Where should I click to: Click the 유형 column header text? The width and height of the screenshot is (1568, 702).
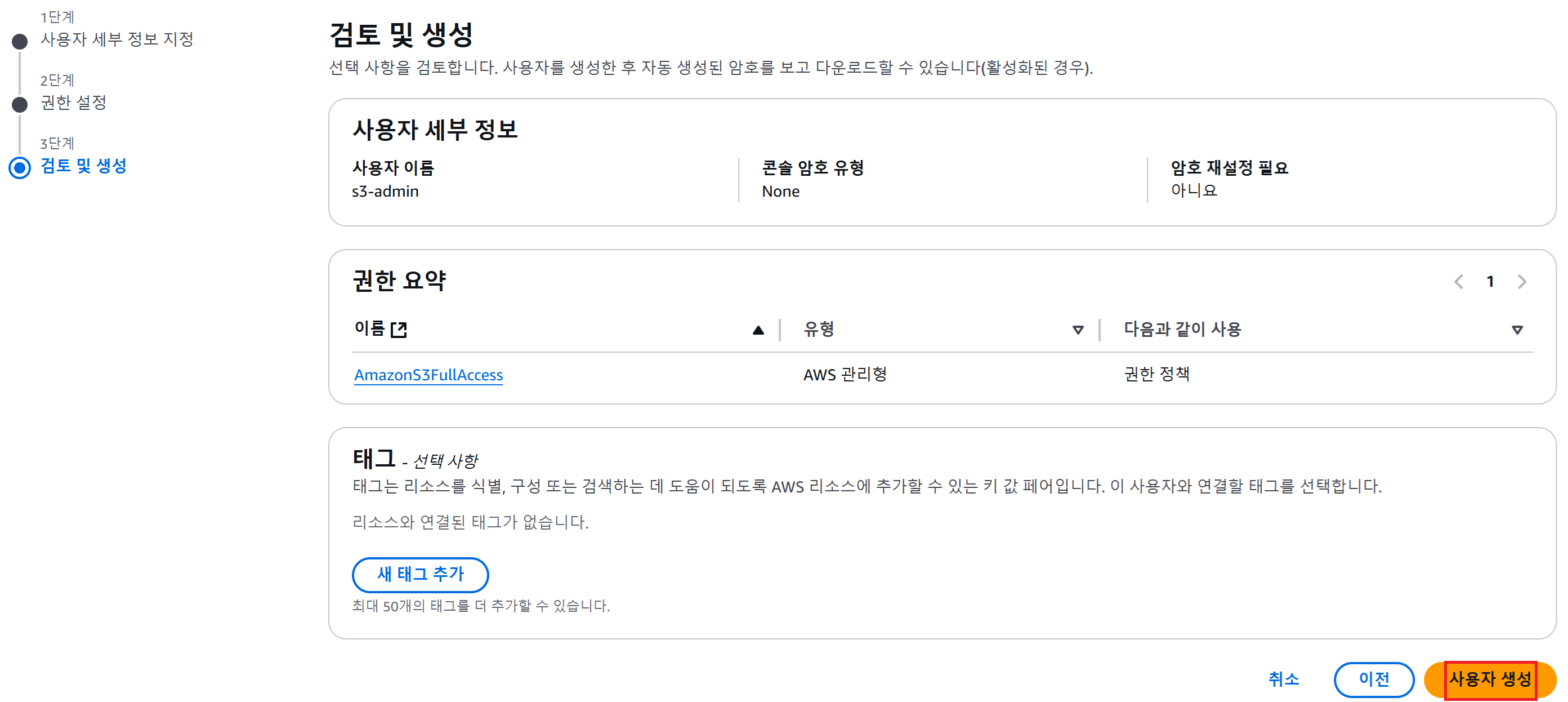point(819,329)
